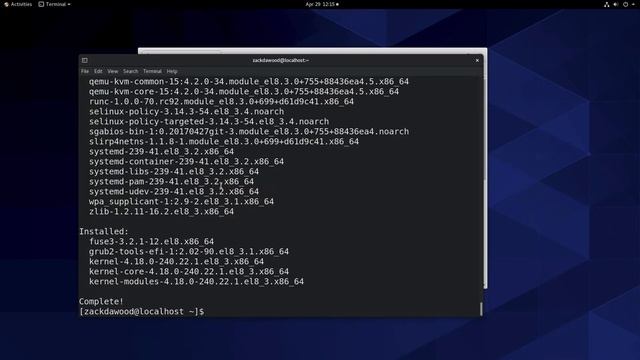640x360 pixels.
Task: Click the terminal window menu icon in titlebar
Action: tap(84, 60)
